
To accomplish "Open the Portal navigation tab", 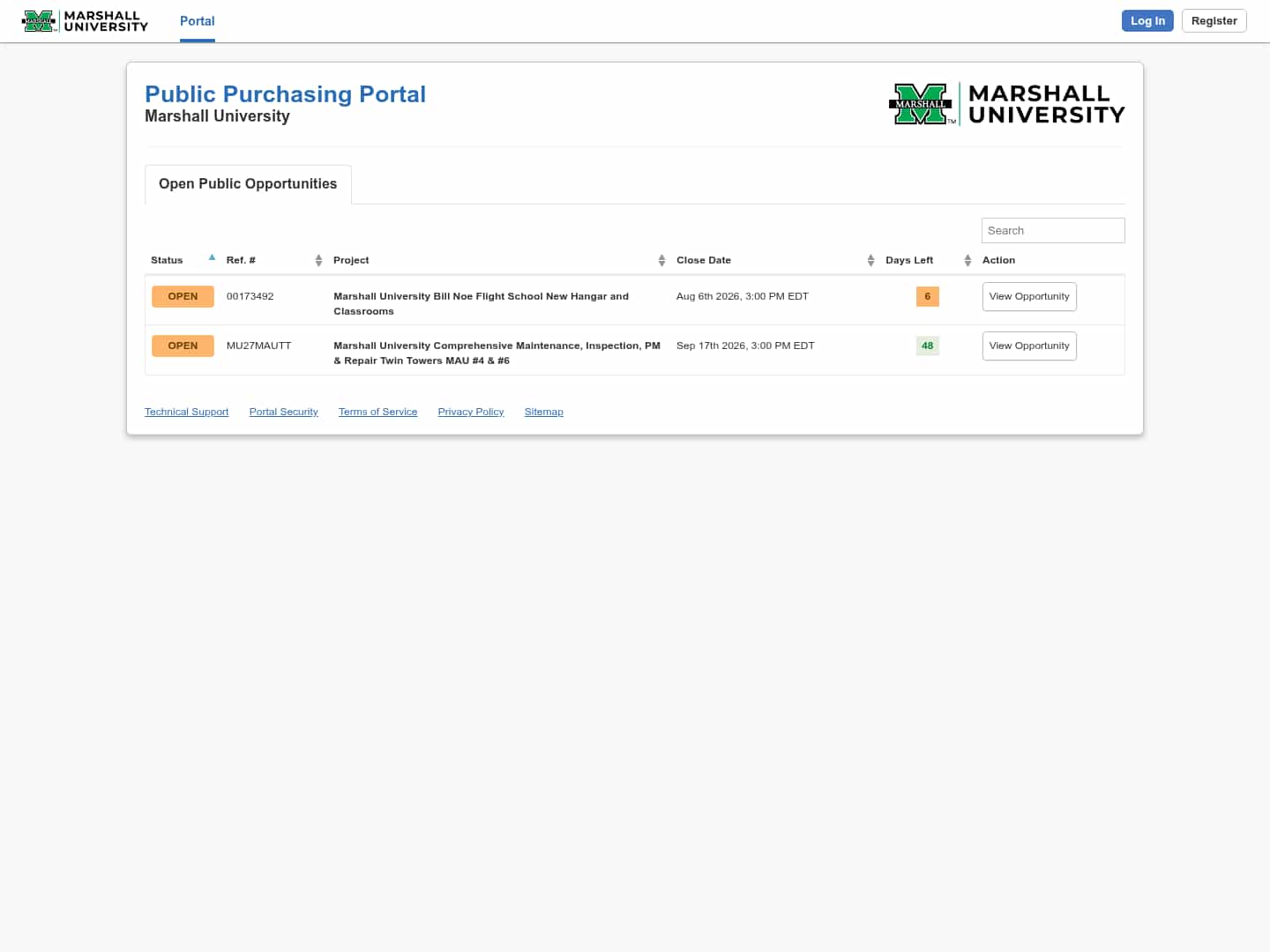I will tap(198, 21).
